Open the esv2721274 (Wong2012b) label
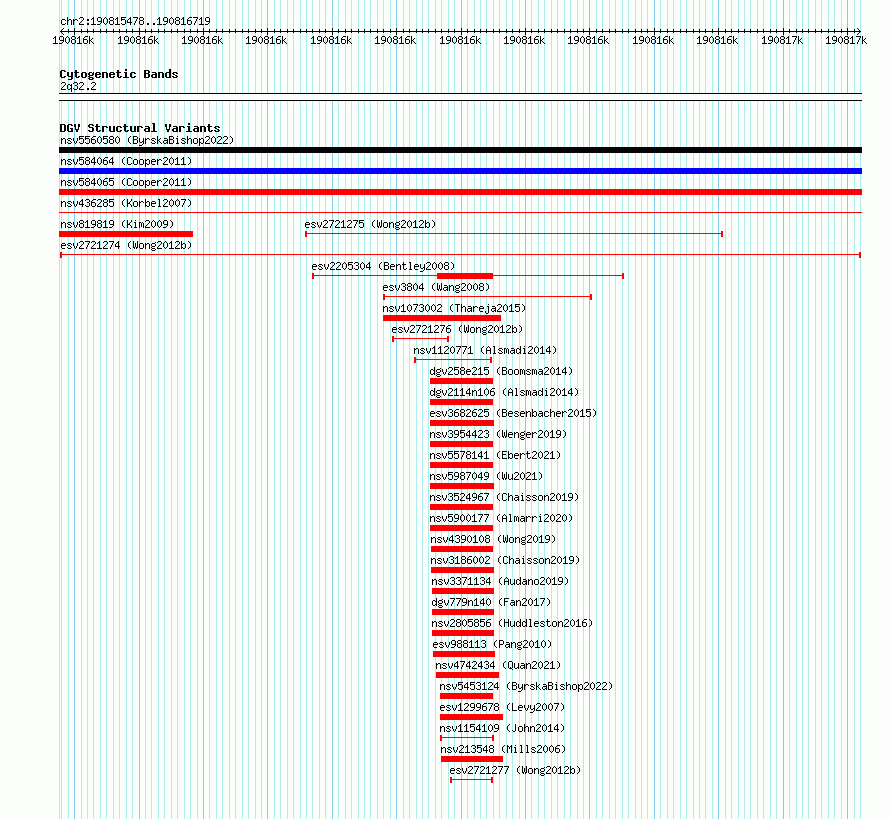Screen dimensions: 890x819 coord(126,245)
